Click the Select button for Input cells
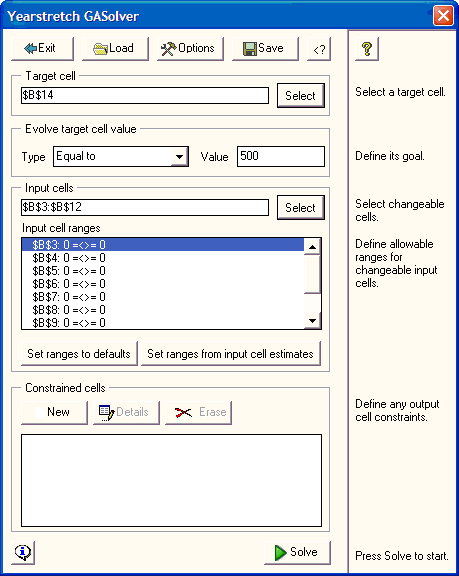This screenshot has width=459, height=576. 301,208
